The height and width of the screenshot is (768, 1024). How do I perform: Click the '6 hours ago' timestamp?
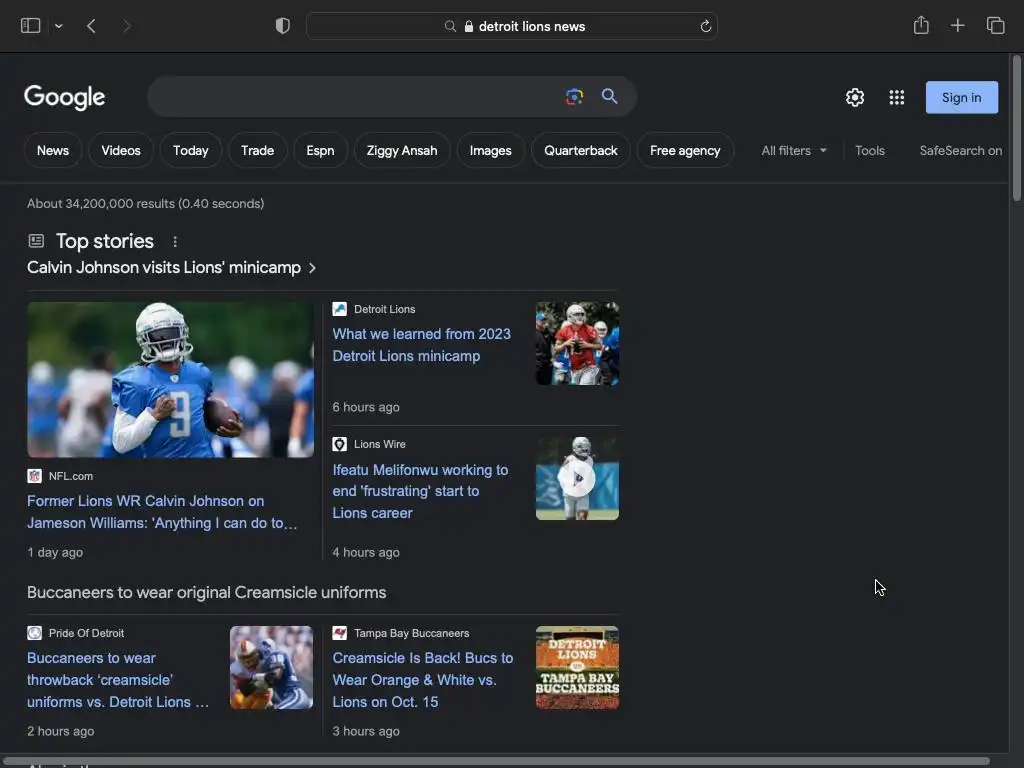366,407
